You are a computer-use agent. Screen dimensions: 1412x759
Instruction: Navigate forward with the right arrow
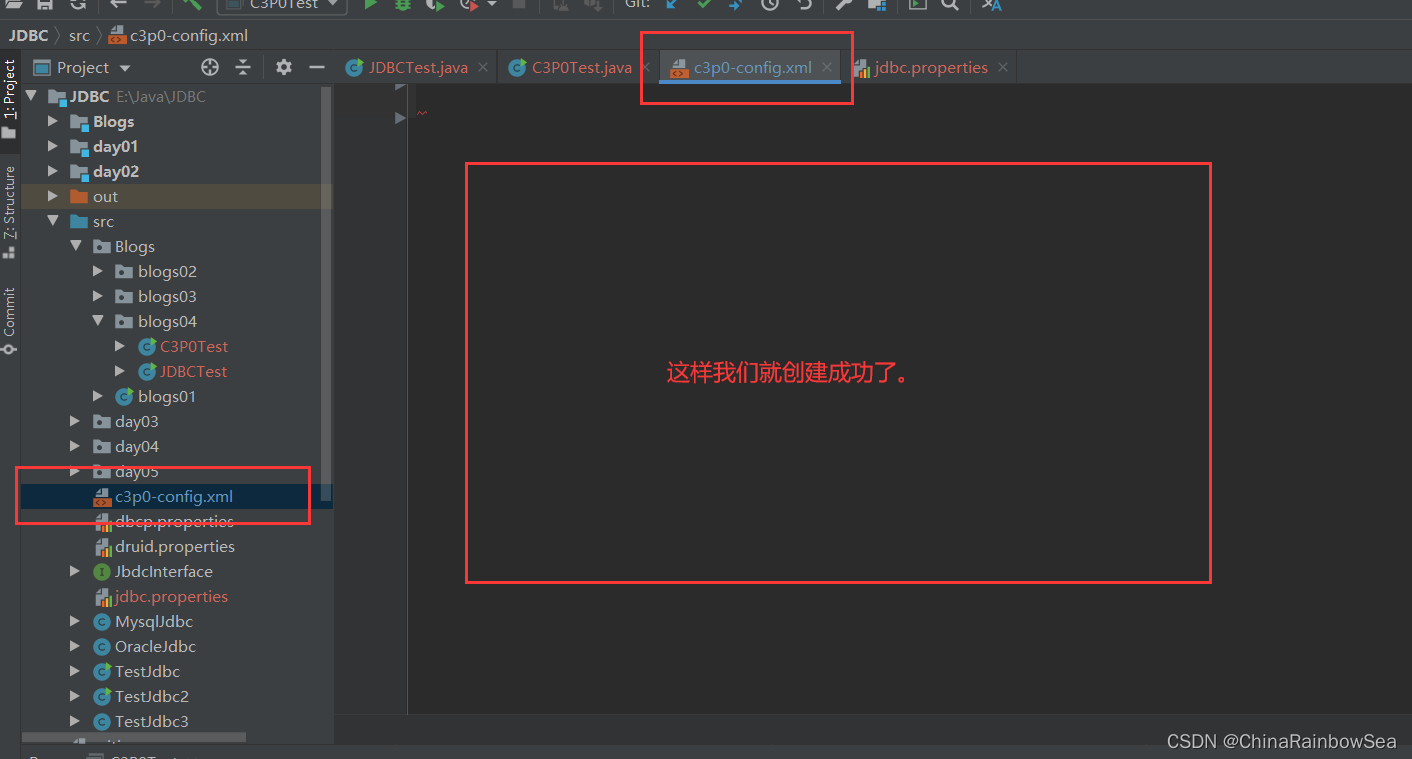coord(152,4)
